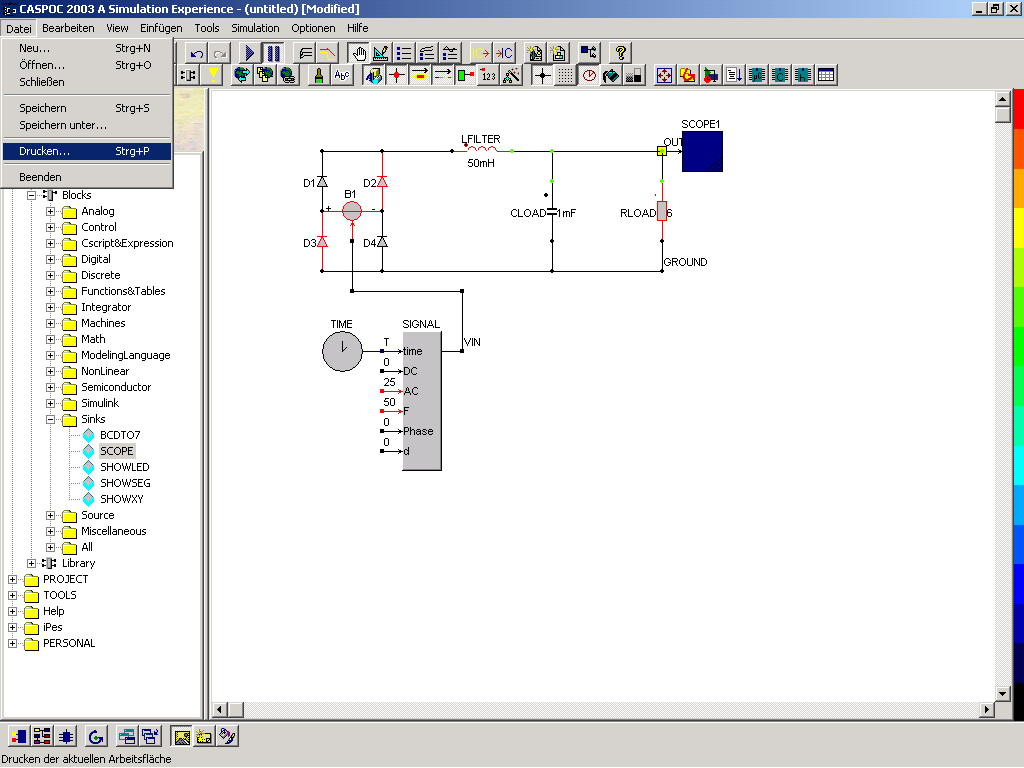Expand the Library node
Viewport: 1024px width, 768px height.
[x=31, y=563]
